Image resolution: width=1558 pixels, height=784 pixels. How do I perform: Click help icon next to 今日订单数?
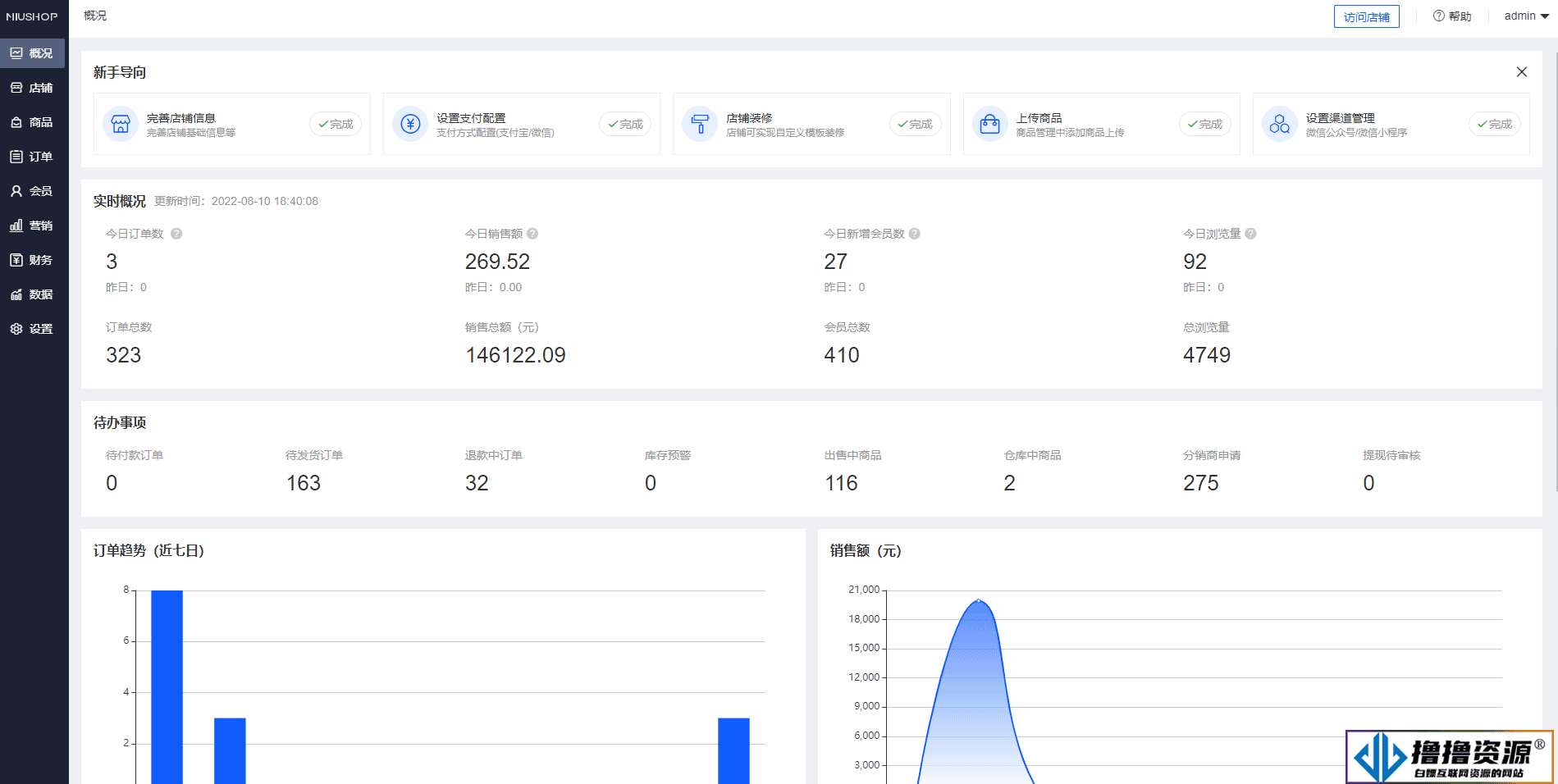pos(176,234)
